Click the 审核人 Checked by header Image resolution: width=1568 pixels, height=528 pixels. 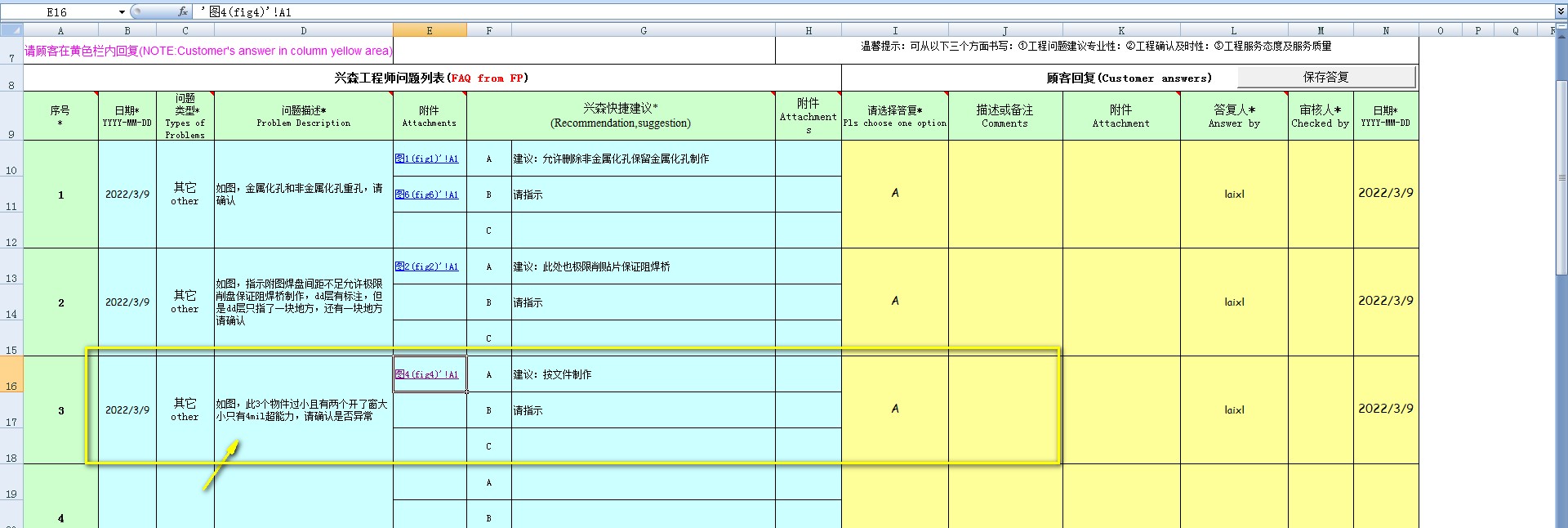point(1321,116)
